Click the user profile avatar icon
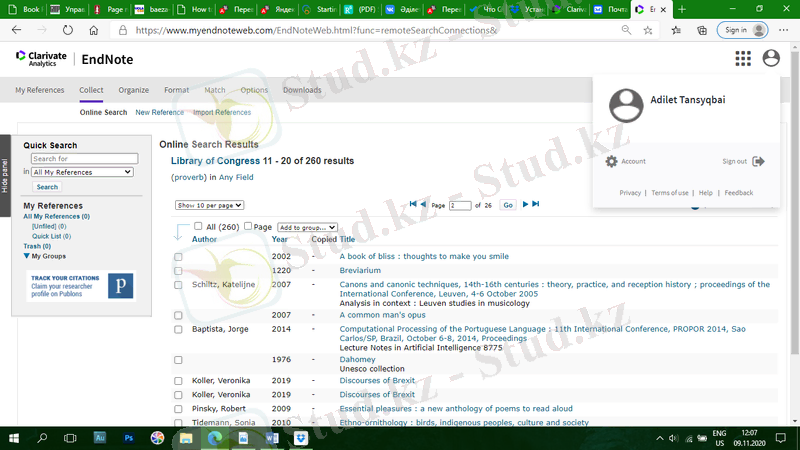 [771, 59]
